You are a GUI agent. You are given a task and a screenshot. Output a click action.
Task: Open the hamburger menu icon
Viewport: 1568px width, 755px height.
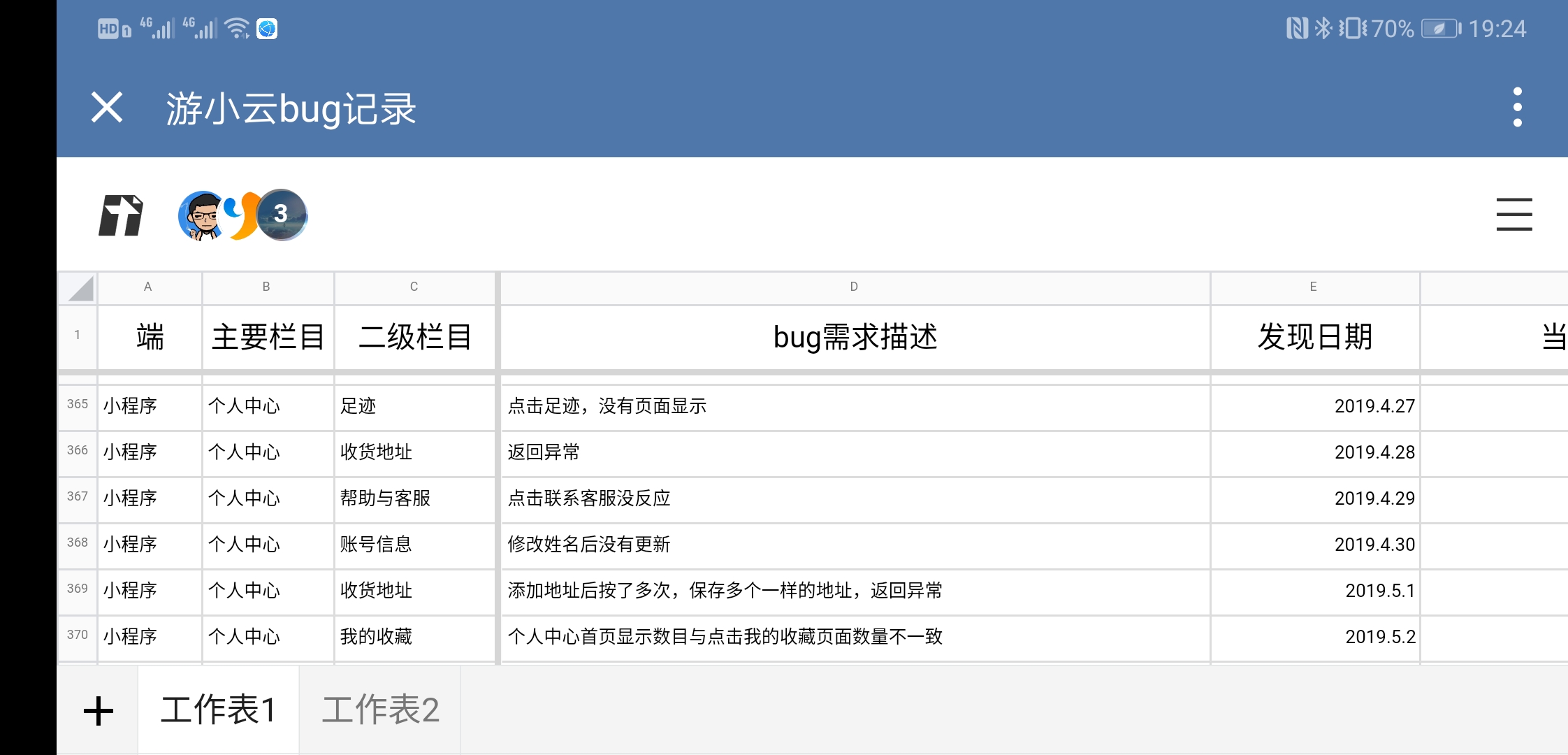(x=1514, y=215)
